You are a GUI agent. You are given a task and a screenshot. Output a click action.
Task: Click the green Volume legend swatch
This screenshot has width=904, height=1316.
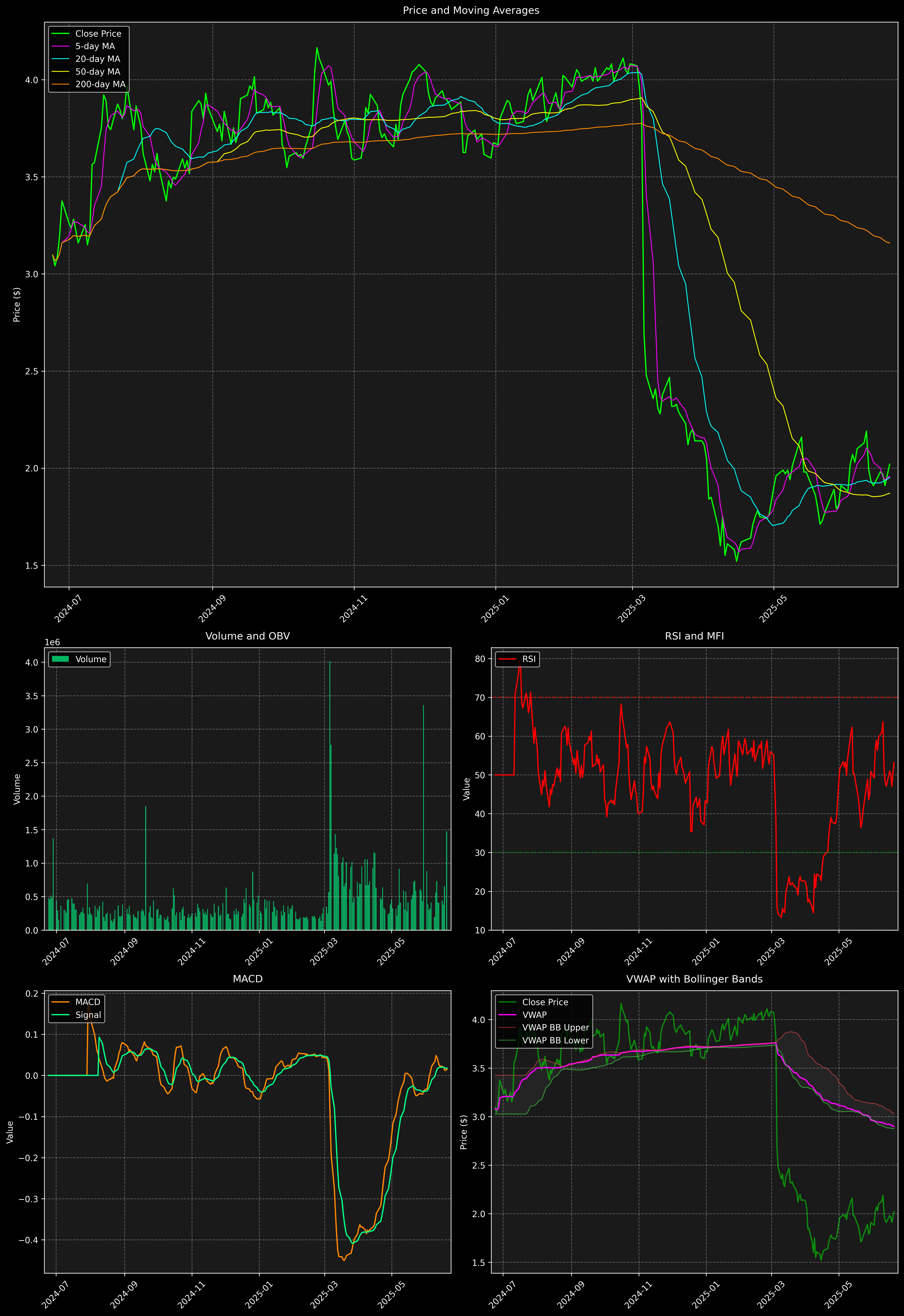(60, 659)
